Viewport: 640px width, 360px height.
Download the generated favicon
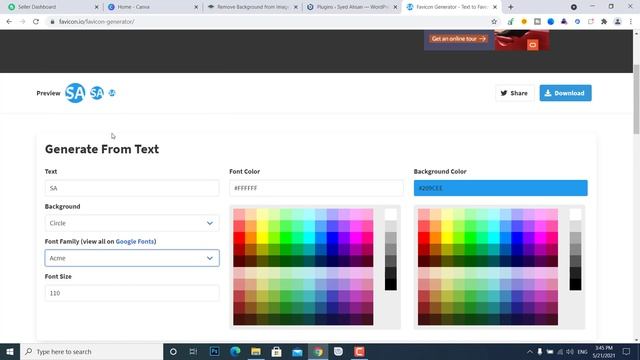click(565, 93)
